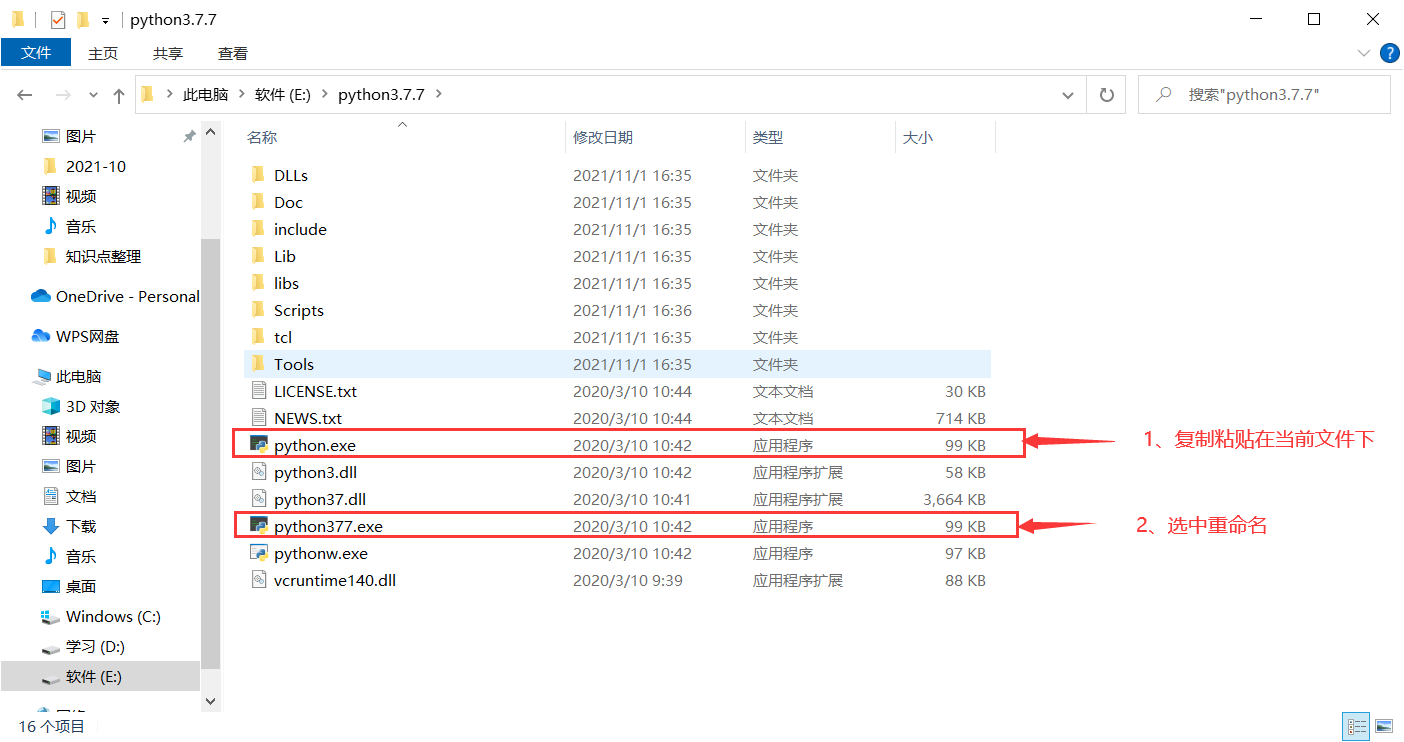This screenshot has width=1404, height=742.
Task: Select the Tools folder icon
Action: (258, 364)
